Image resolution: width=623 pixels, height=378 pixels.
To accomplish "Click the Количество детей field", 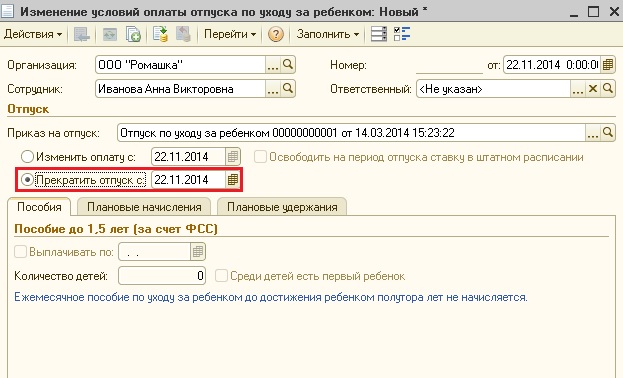I will (x=162, y=276).
